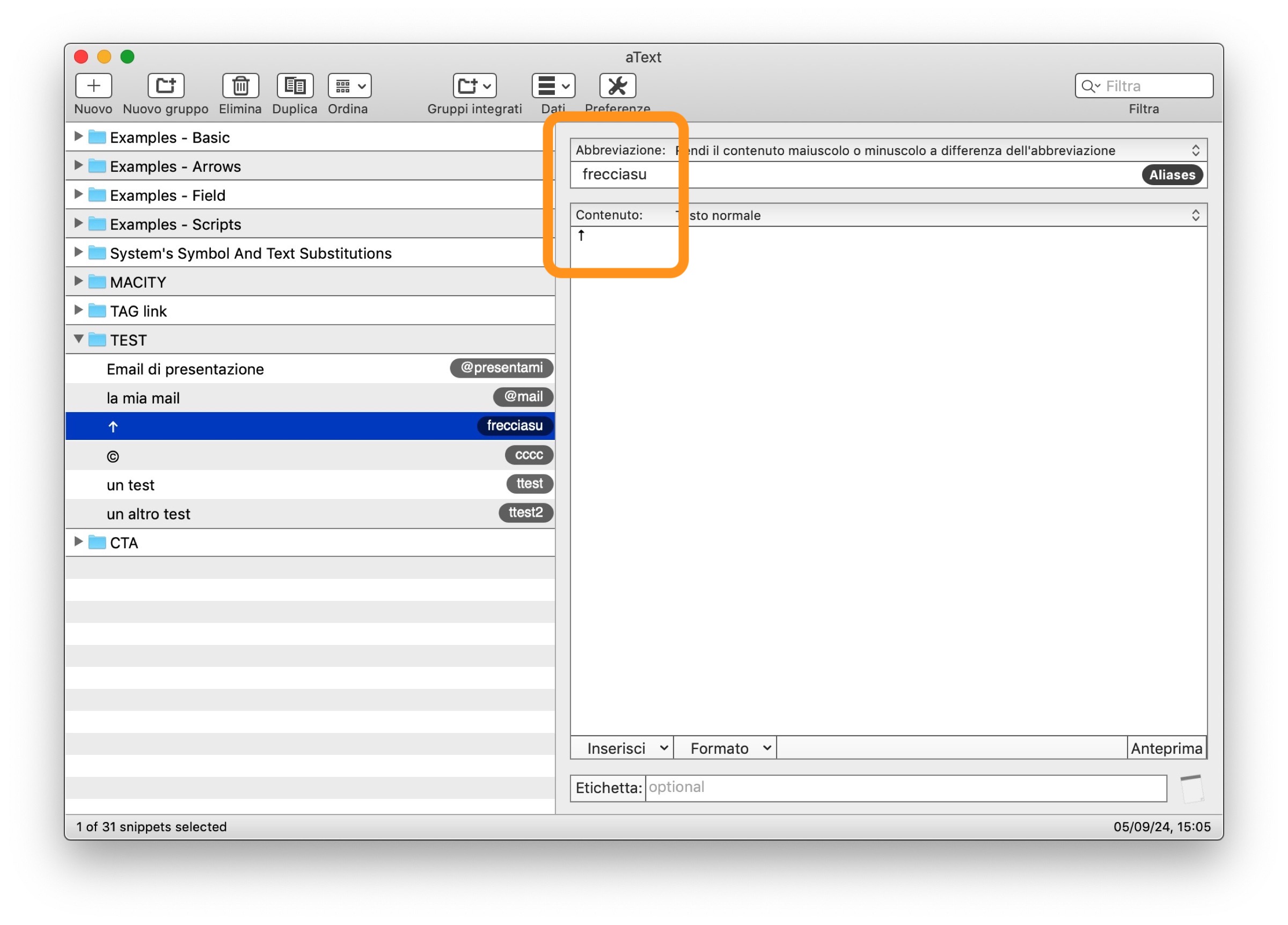Click the Elimina trash icon
Screen dimensions: 1288x925
point(240,86)
